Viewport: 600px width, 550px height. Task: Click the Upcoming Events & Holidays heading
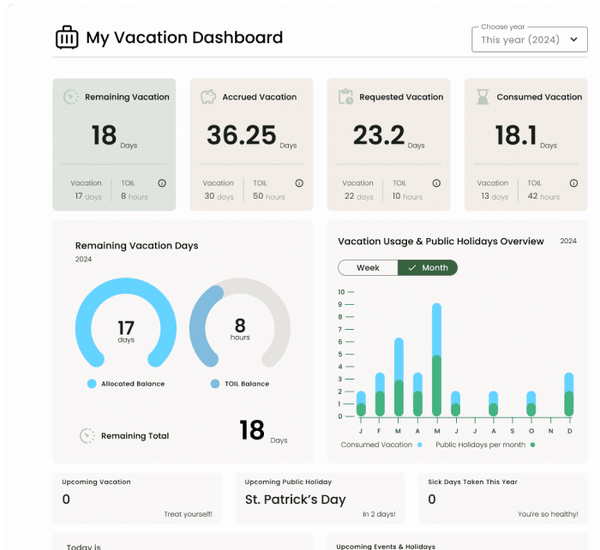[386, 546]
